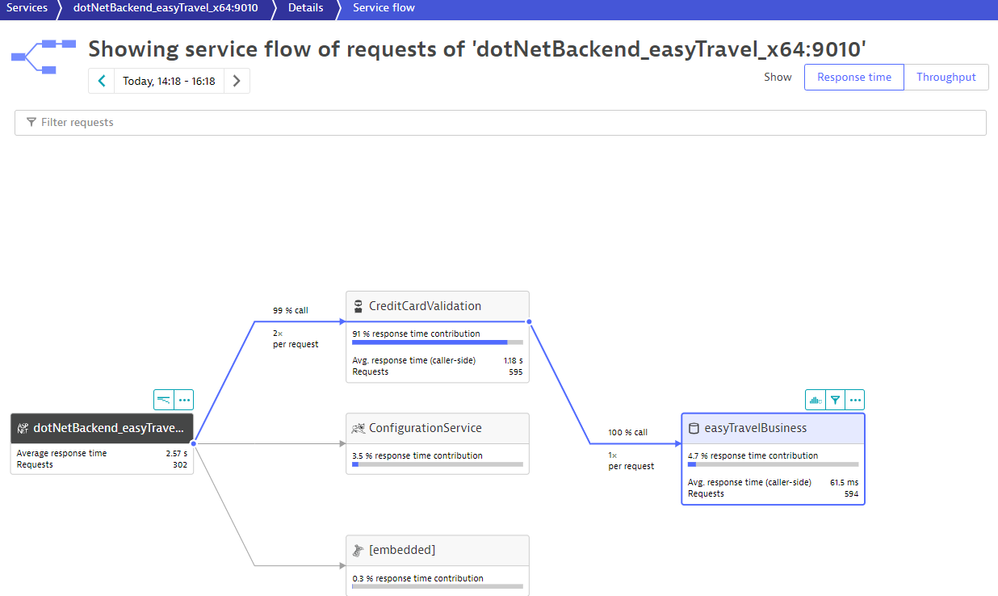
Task: Open the timeframe selector 'Today, 14:18 - 16:18'
Action: [169, 81]
